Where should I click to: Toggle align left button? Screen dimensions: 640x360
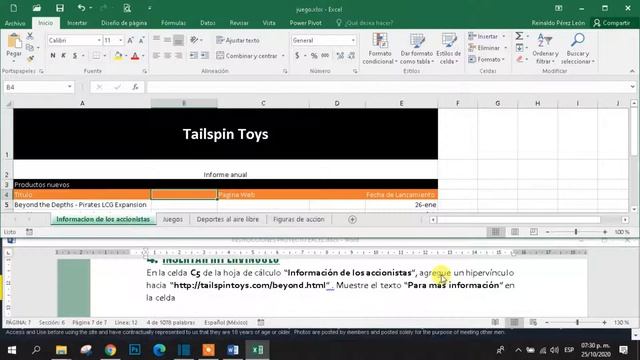click(156, 56)
